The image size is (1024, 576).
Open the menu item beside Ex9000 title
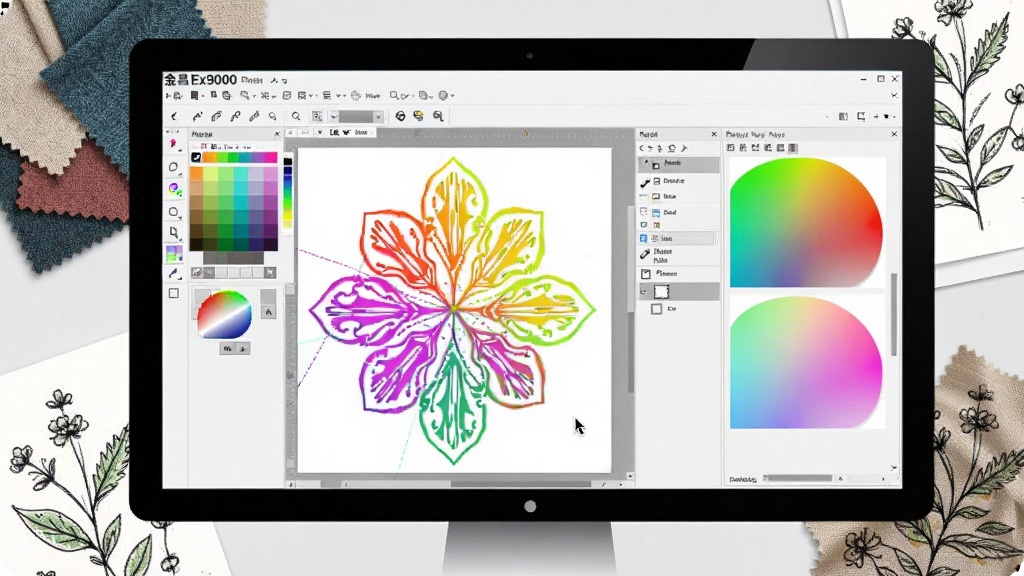[x=251, y=80]
